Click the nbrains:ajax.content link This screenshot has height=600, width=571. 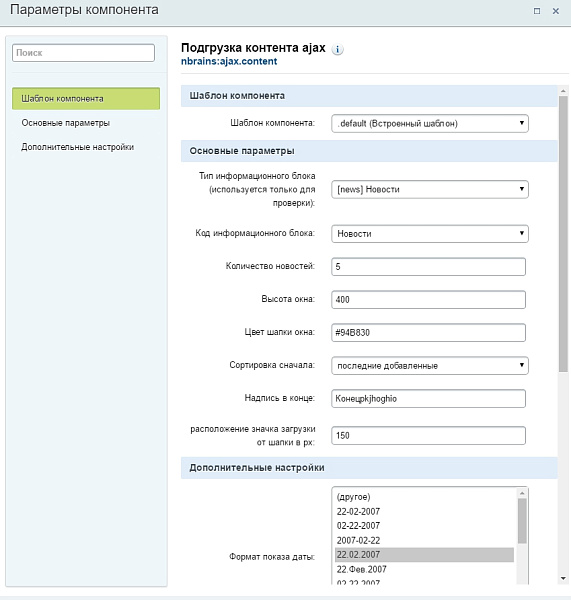point(229,61)
